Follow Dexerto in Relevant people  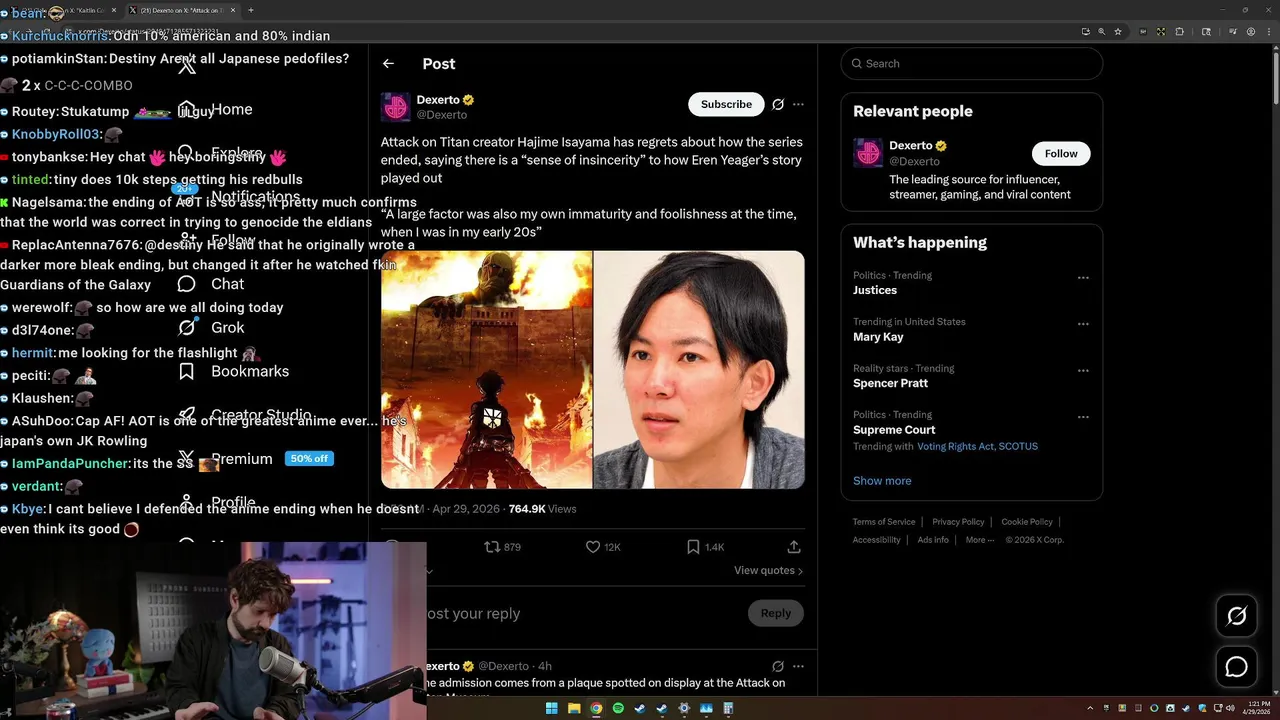pyautogui.click(x=1061, y=153)
